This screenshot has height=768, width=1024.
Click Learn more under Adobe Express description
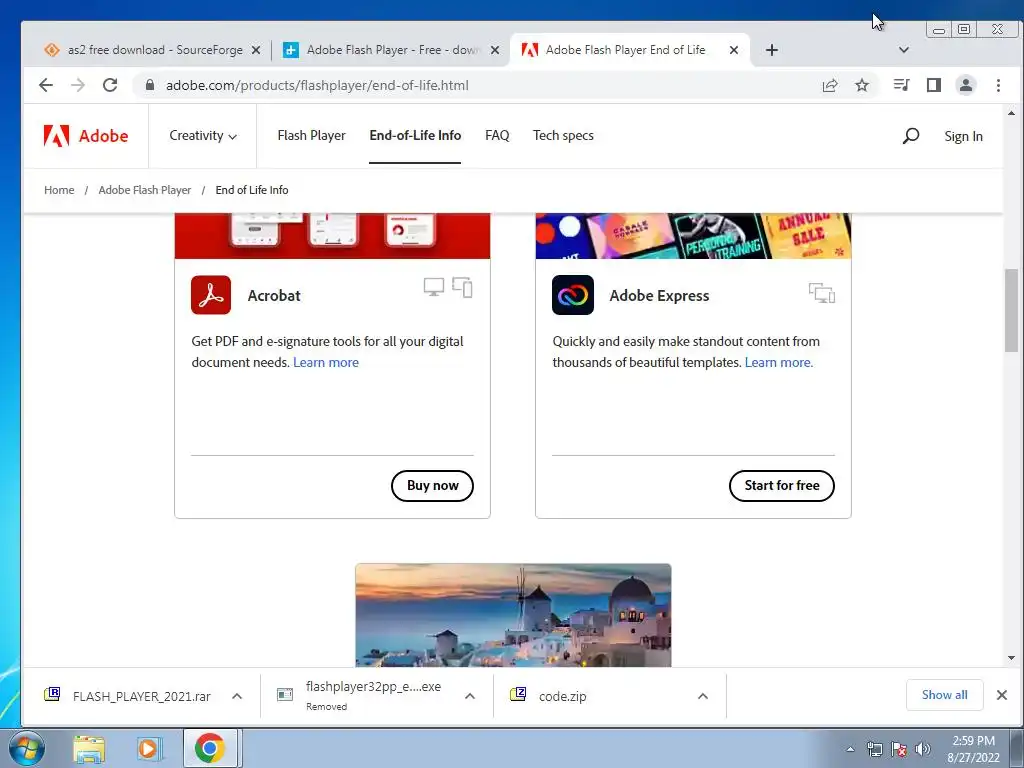(x=779, y=362)
